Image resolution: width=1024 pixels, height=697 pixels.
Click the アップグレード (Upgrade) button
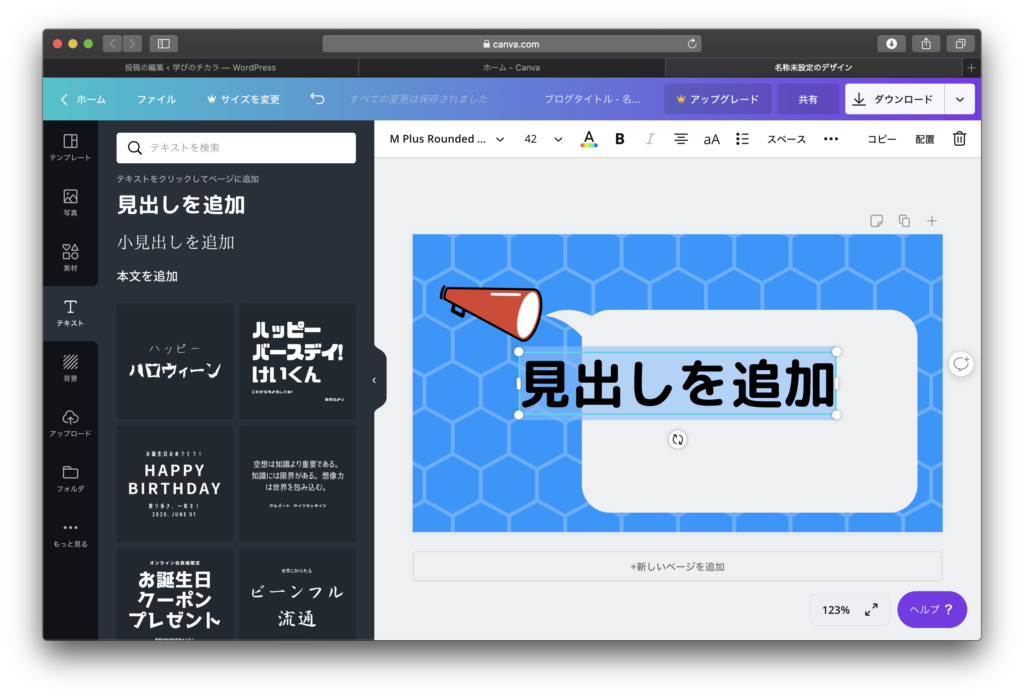click(x=718, y=99)
